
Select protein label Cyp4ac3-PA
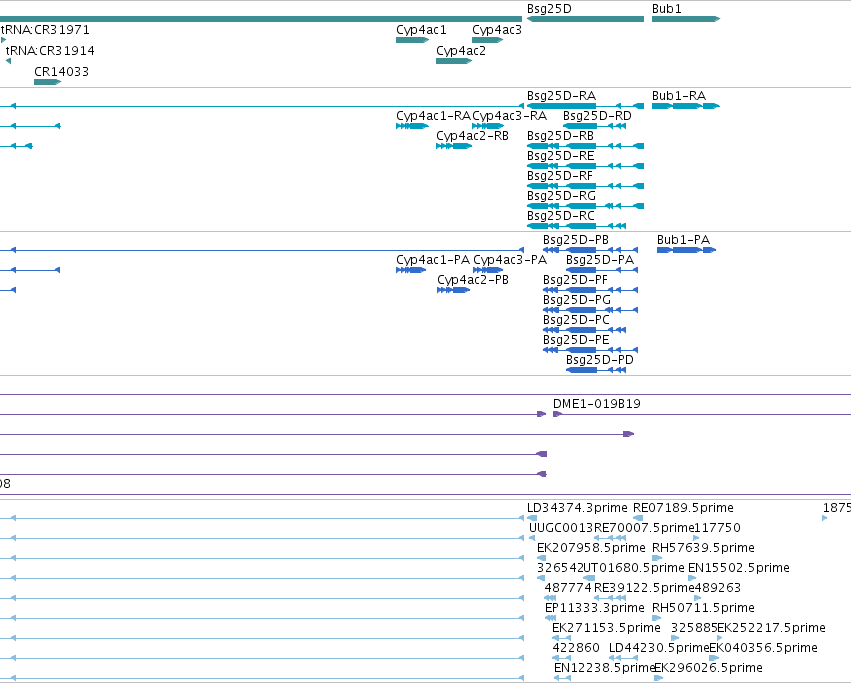coord(510,260)
